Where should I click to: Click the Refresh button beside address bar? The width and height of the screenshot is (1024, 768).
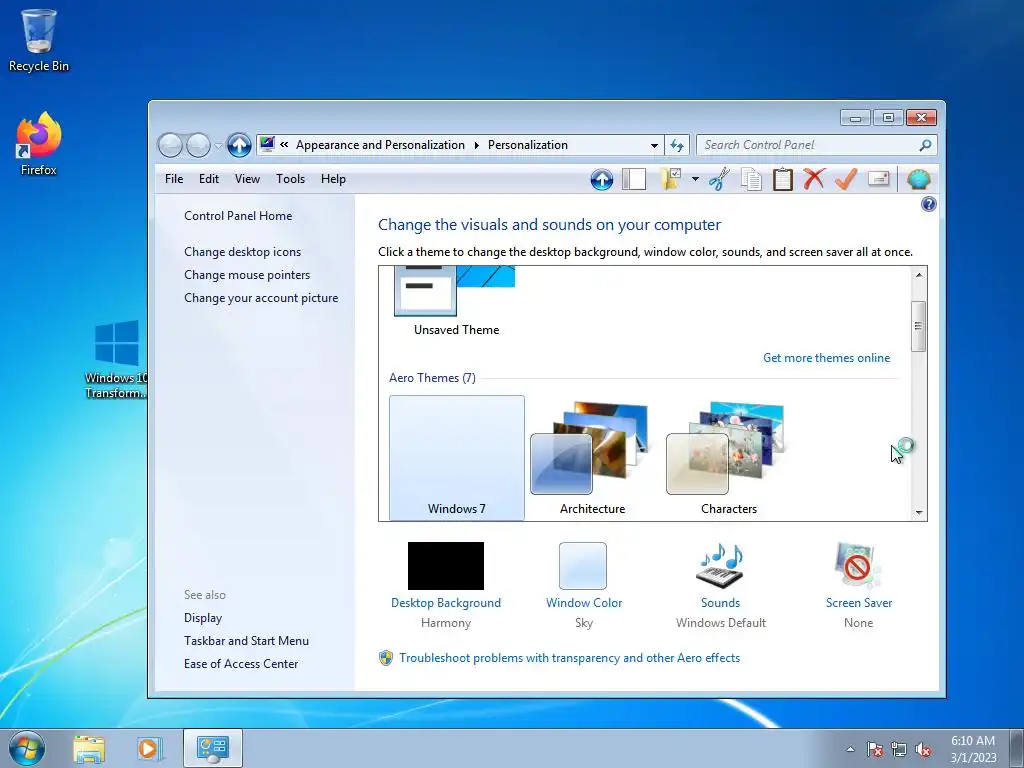click(677, 145)
